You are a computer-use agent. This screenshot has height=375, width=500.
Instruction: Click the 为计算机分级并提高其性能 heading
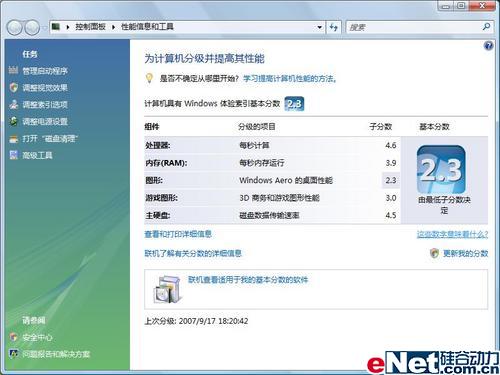(204, 59)
